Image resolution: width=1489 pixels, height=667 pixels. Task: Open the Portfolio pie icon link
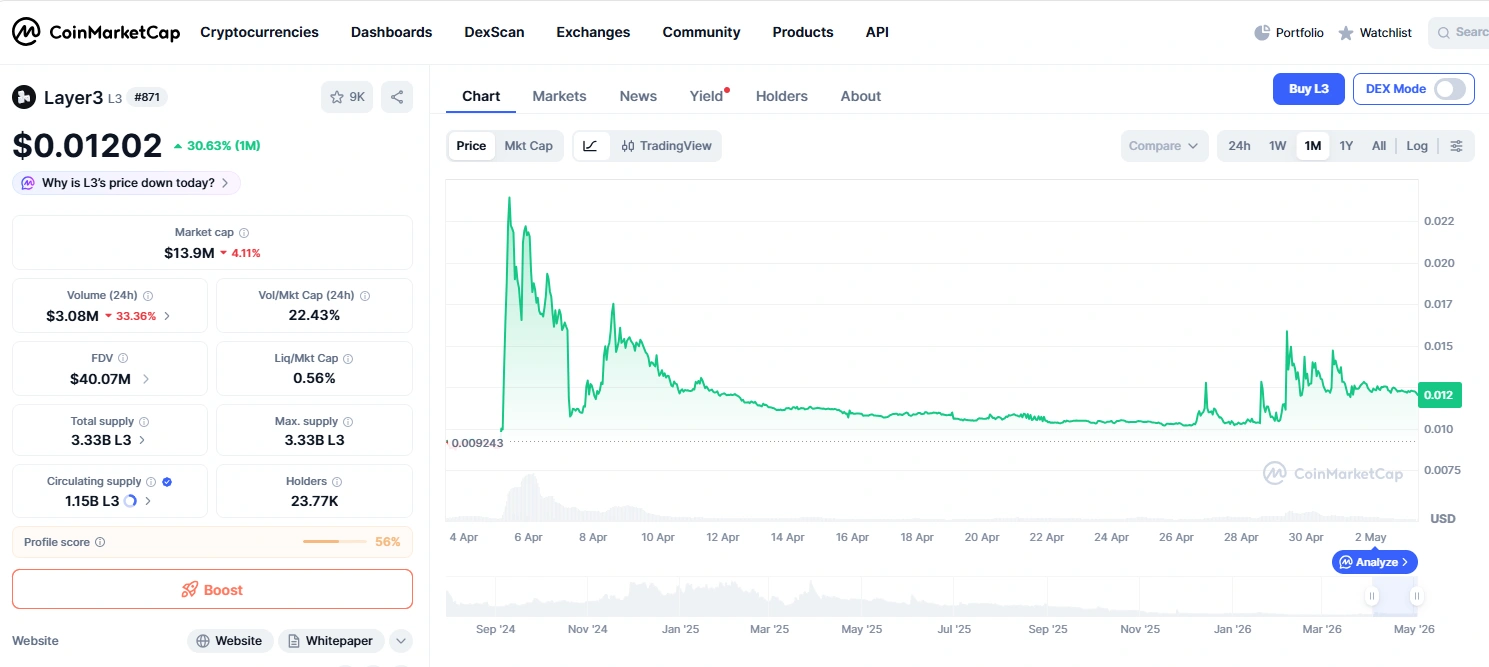(1289, 33)
